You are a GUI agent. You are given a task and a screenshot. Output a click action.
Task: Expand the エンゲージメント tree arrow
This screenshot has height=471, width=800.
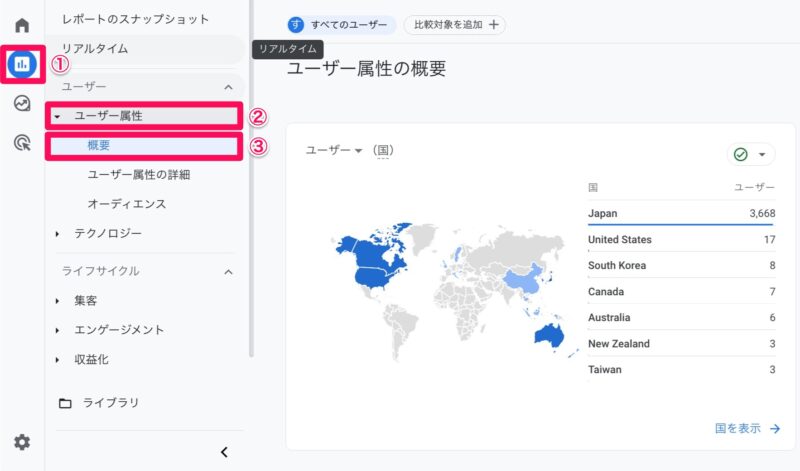(57, 331)
